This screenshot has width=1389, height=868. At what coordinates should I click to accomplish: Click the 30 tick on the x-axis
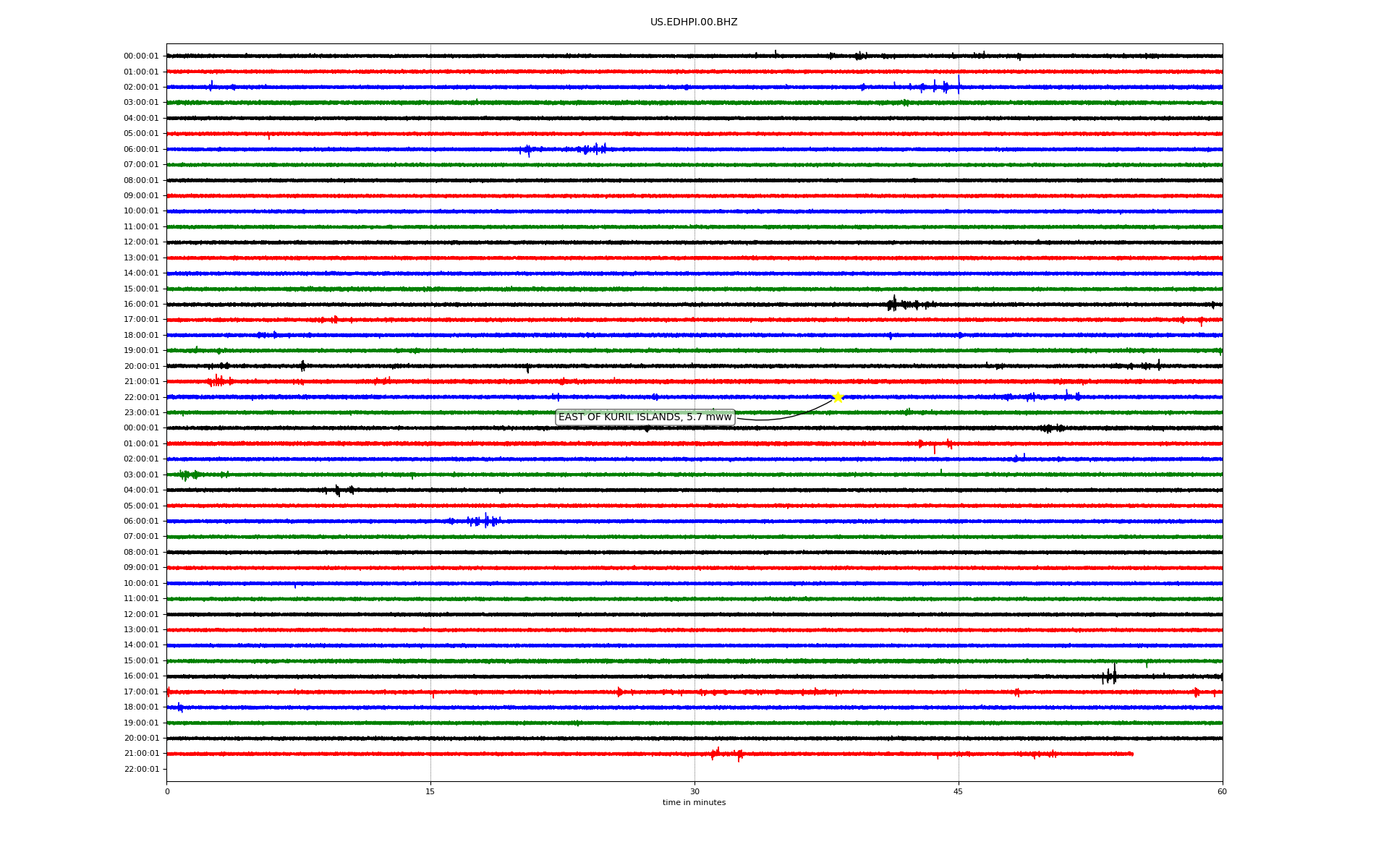tap(694, 791)
